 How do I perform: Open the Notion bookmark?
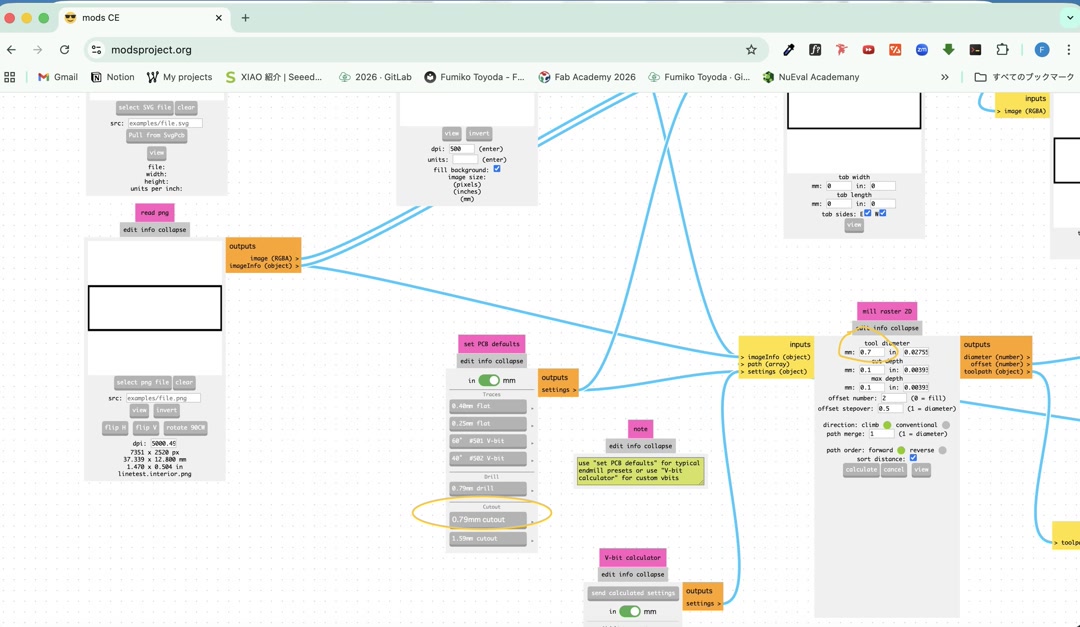click(x=113, y=77)
